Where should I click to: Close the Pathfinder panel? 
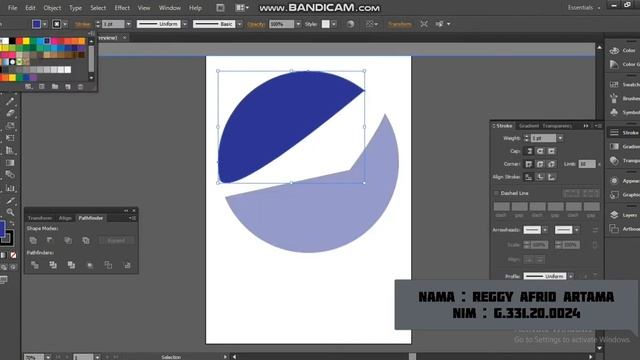[x=134, y=211]
